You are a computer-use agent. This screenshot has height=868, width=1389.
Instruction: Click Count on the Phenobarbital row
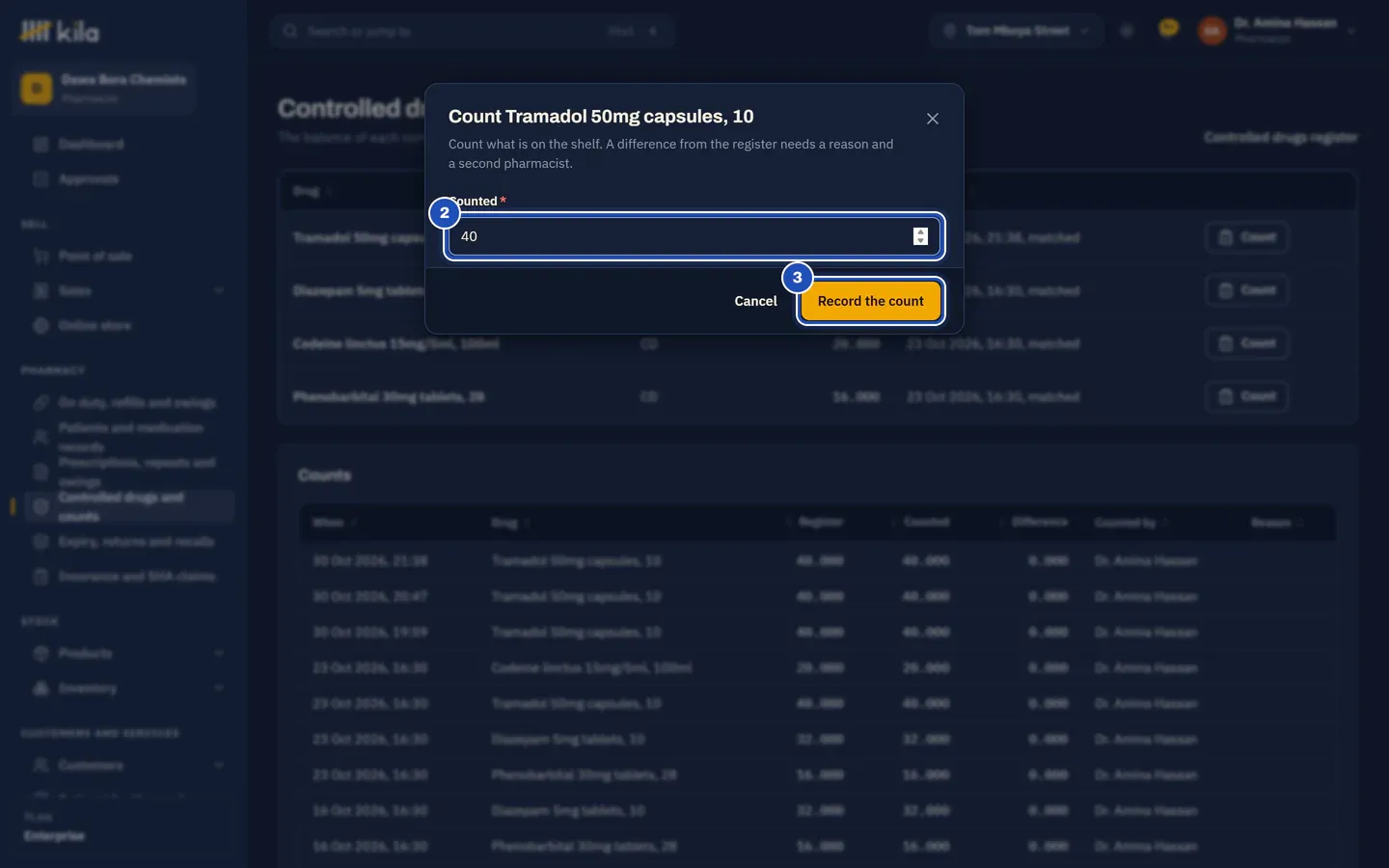point(1246,396)
